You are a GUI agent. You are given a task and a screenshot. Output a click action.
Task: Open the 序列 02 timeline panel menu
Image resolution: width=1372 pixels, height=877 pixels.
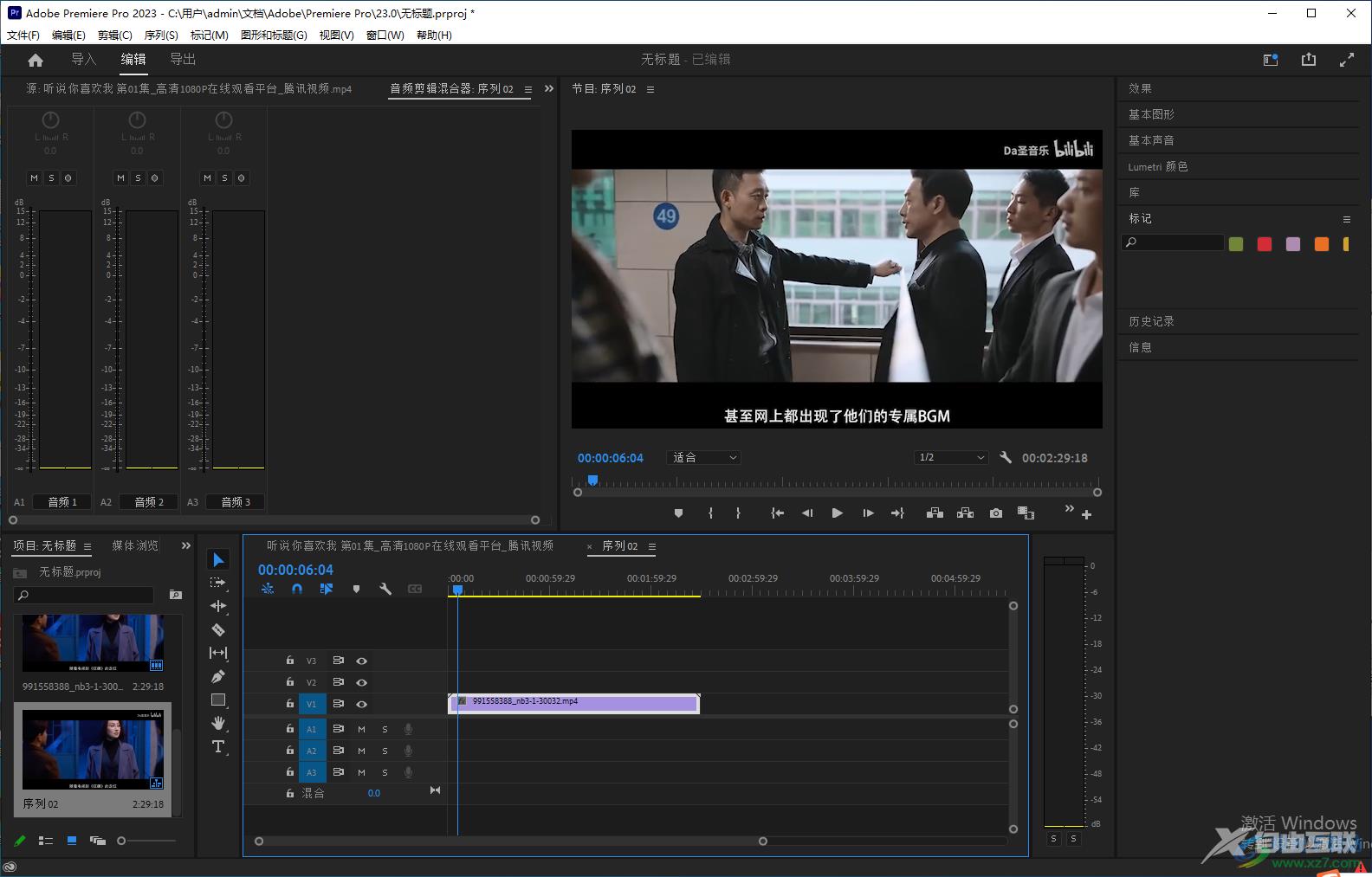tap(652, 546)
